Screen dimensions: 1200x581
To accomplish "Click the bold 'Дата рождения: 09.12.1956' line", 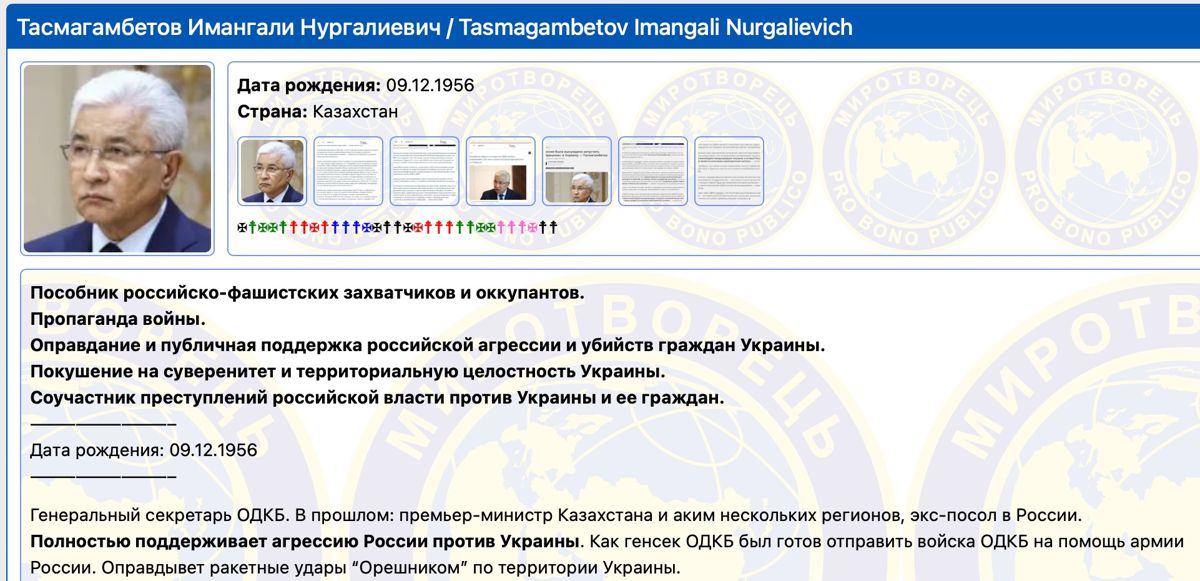I will [x=356, y=85].
